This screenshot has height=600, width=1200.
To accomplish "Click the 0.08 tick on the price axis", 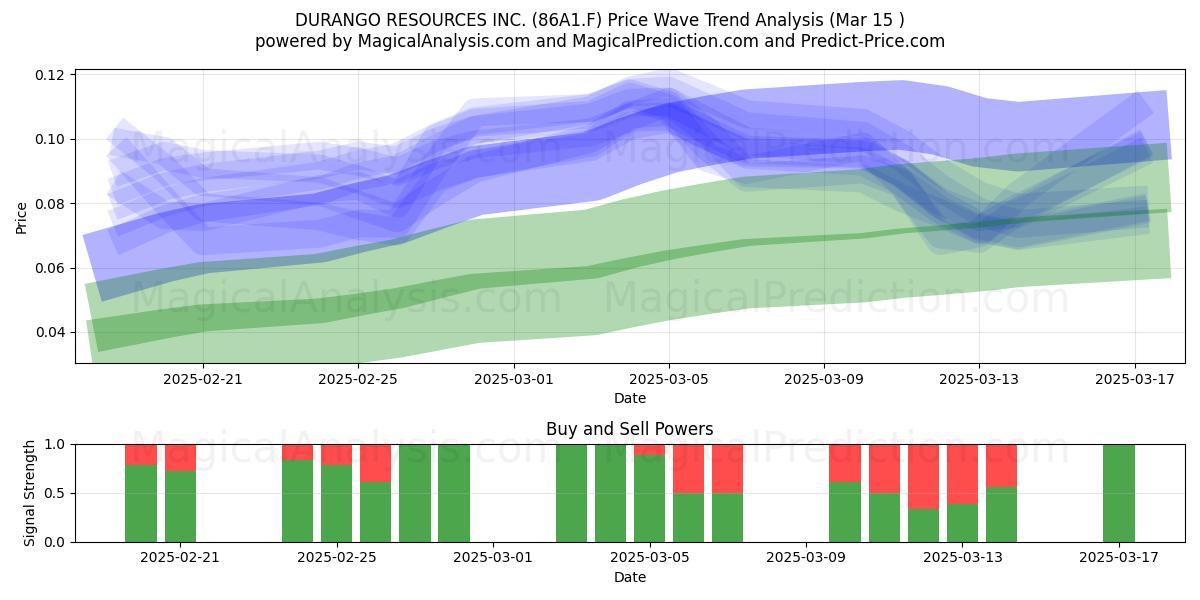I will click(x=51, y=204).
